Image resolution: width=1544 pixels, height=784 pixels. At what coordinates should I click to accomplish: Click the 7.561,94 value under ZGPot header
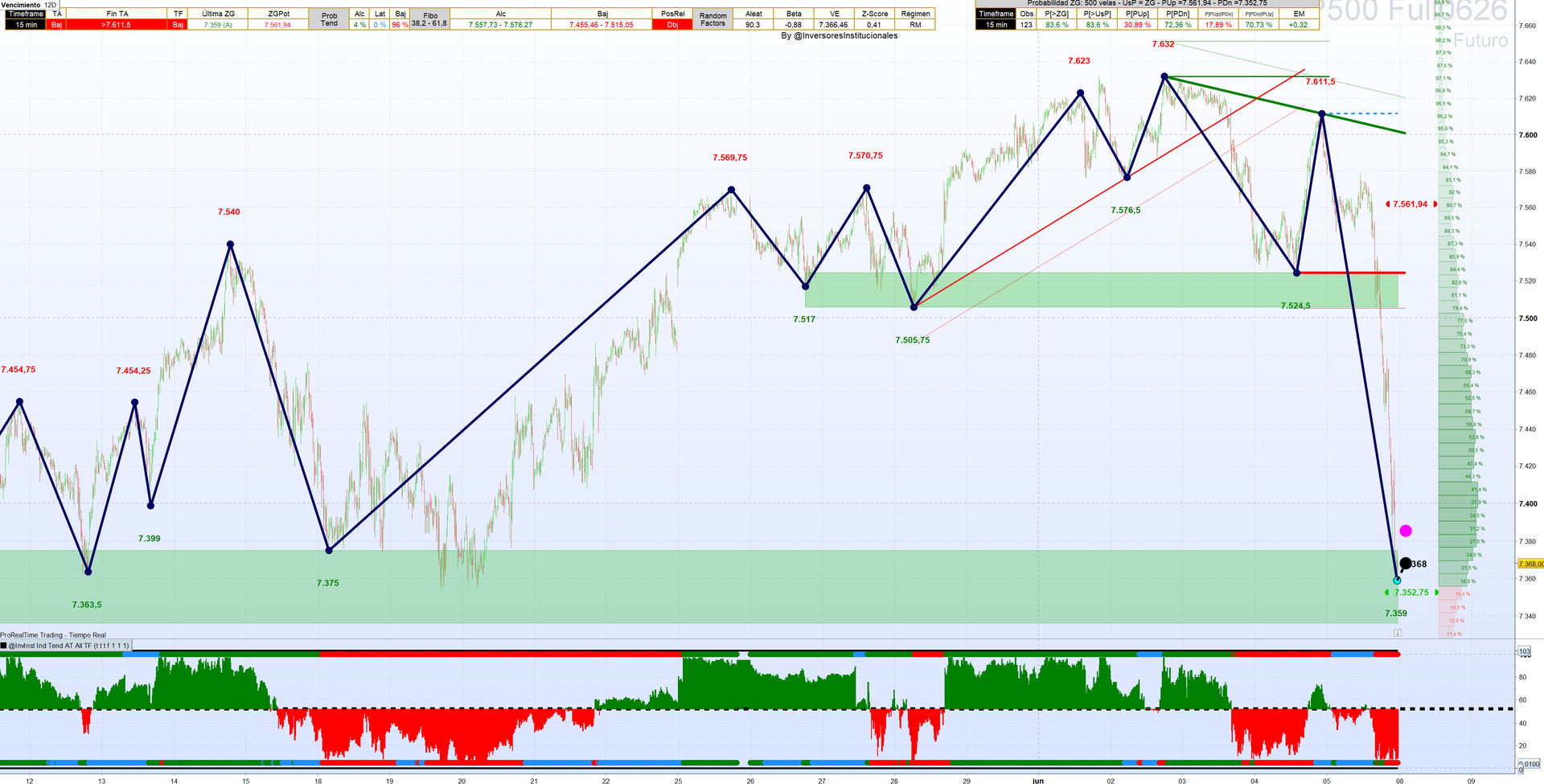pyautogui.click(x=277, y=25)
